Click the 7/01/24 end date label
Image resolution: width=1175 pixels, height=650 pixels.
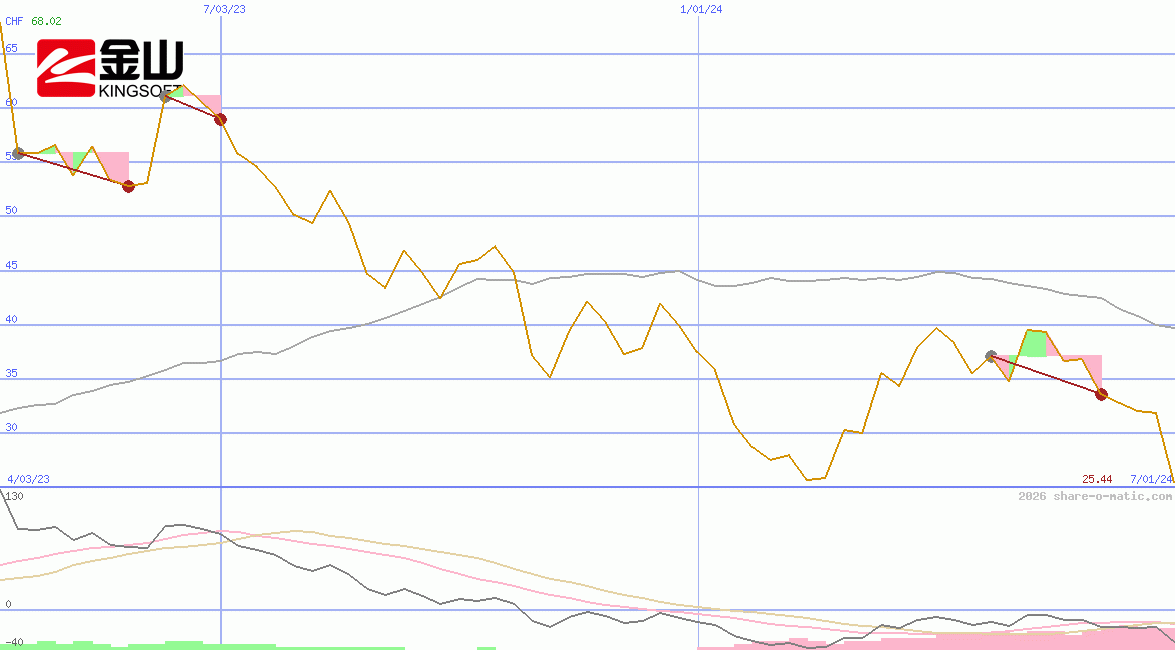coord(1151,479)
